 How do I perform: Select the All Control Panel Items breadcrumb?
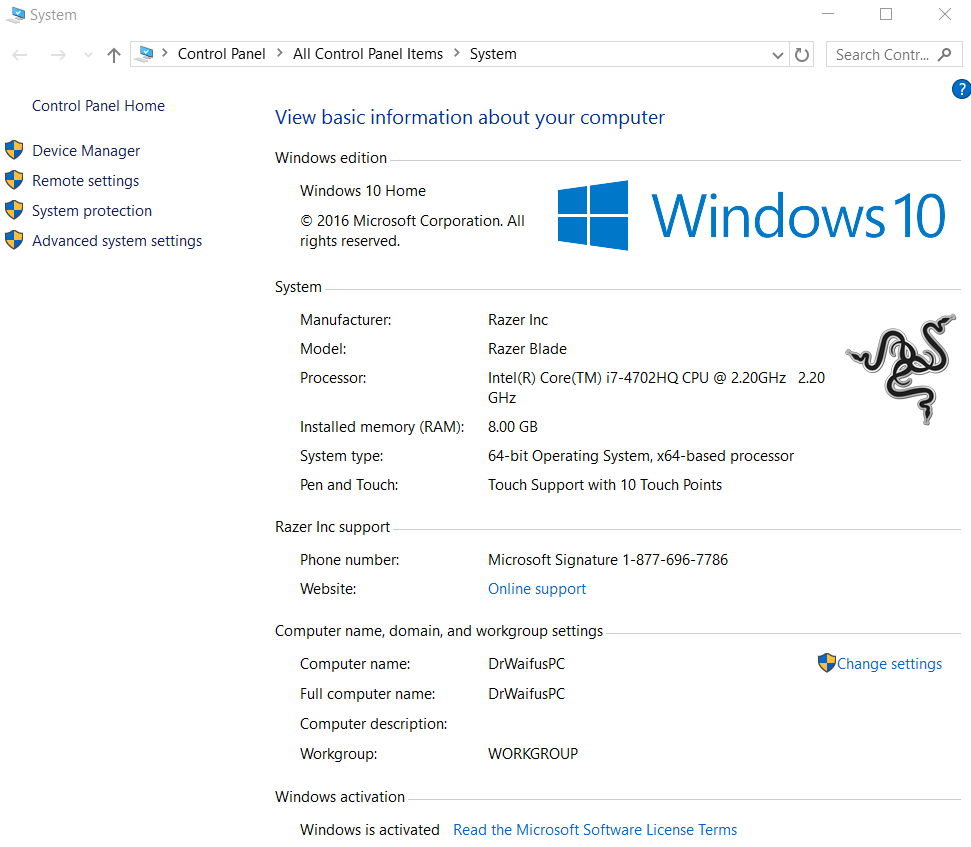368,54
